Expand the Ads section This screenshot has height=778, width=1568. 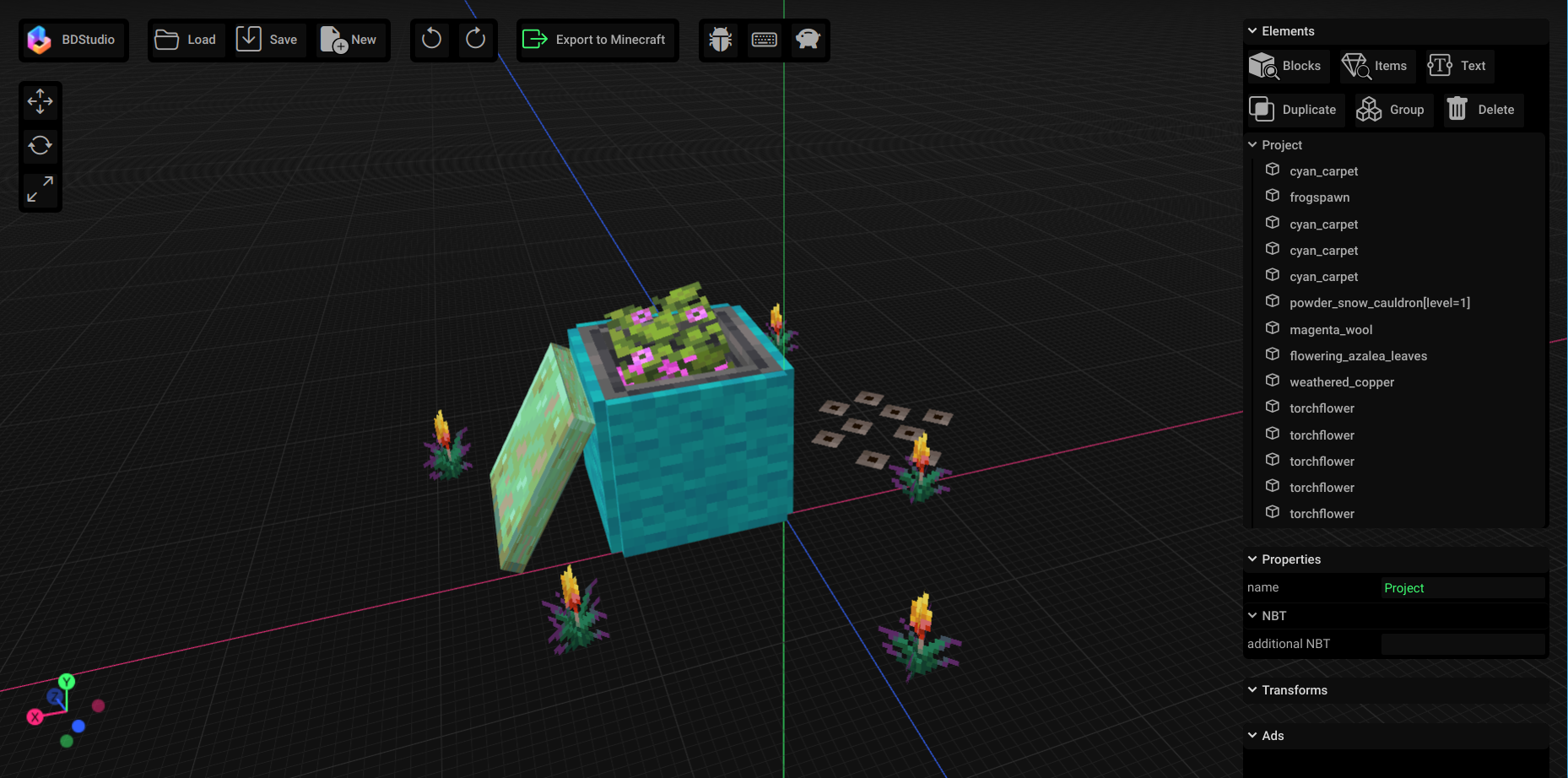(1252, 736)
